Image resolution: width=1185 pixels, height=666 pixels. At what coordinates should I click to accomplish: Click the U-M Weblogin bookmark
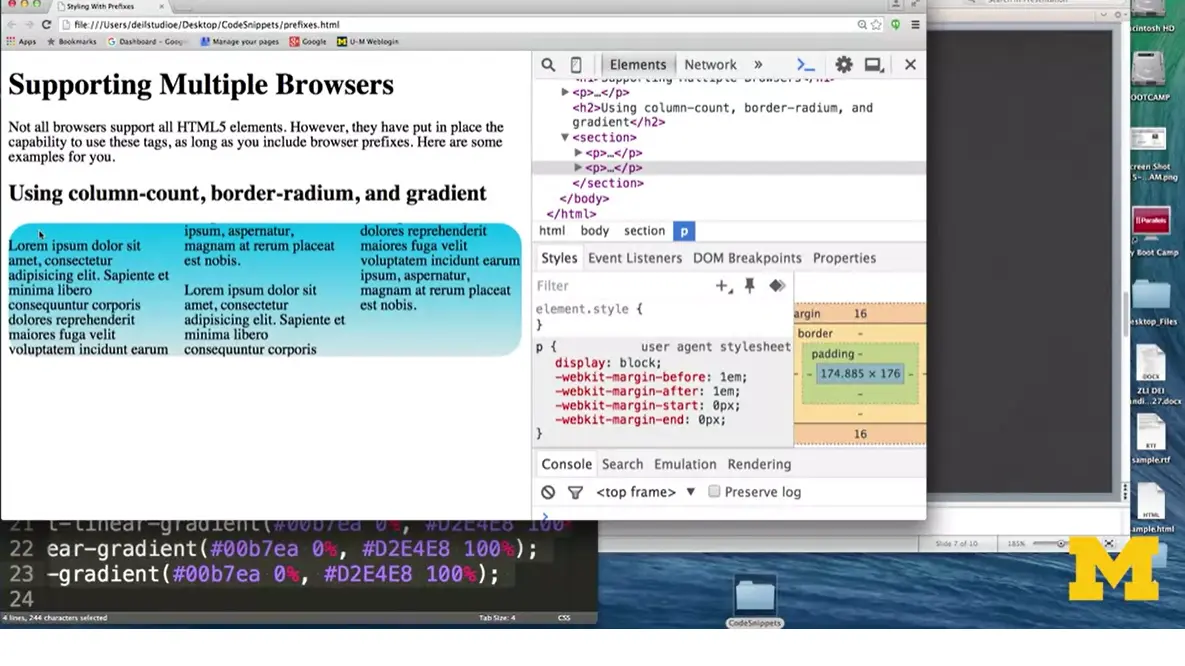pos(368,42)
